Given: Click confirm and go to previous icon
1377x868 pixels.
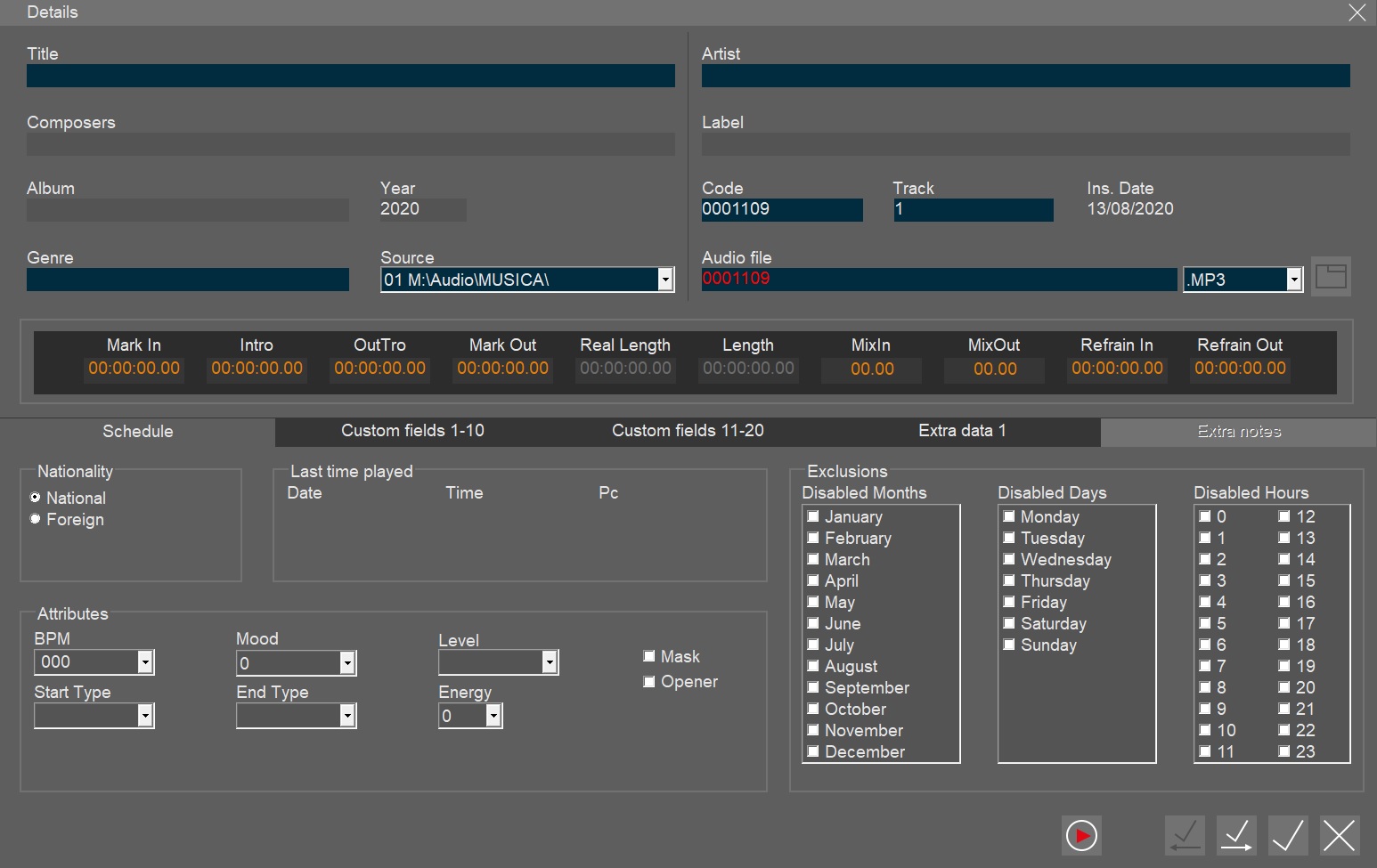Looking at the screenshot, I should click(x=1185, y=835).
